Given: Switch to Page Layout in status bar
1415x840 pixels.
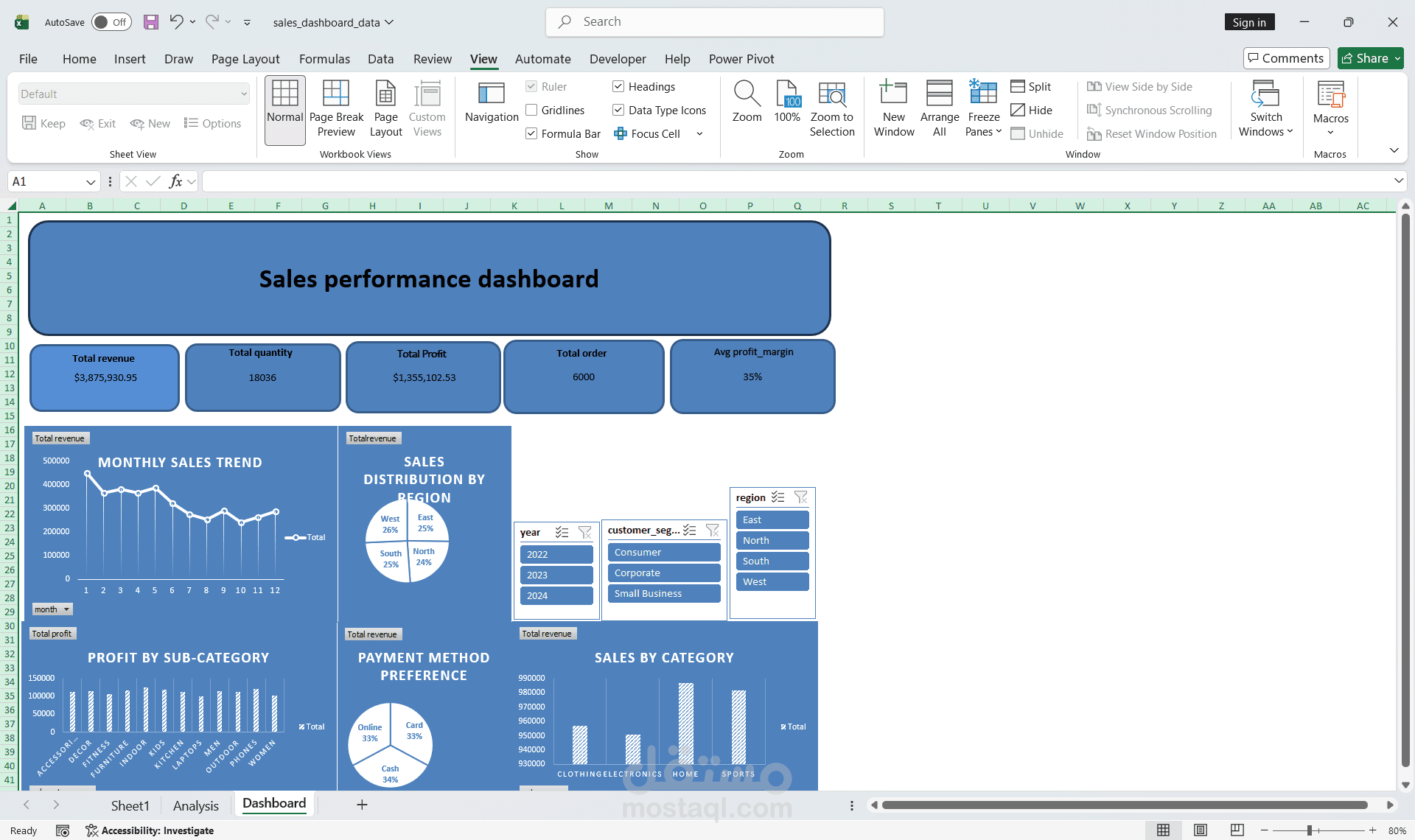Looking at the screenshot, I should (x=1201, y=830).
